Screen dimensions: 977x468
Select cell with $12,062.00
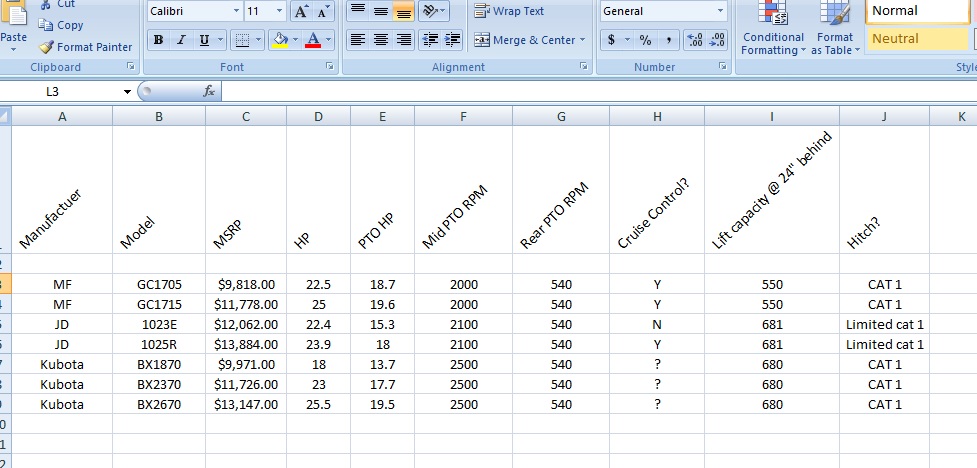(x=246, y=325)
